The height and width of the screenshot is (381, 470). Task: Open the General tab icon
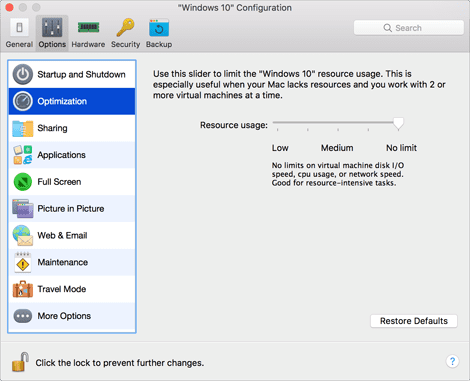coord(19,27)
